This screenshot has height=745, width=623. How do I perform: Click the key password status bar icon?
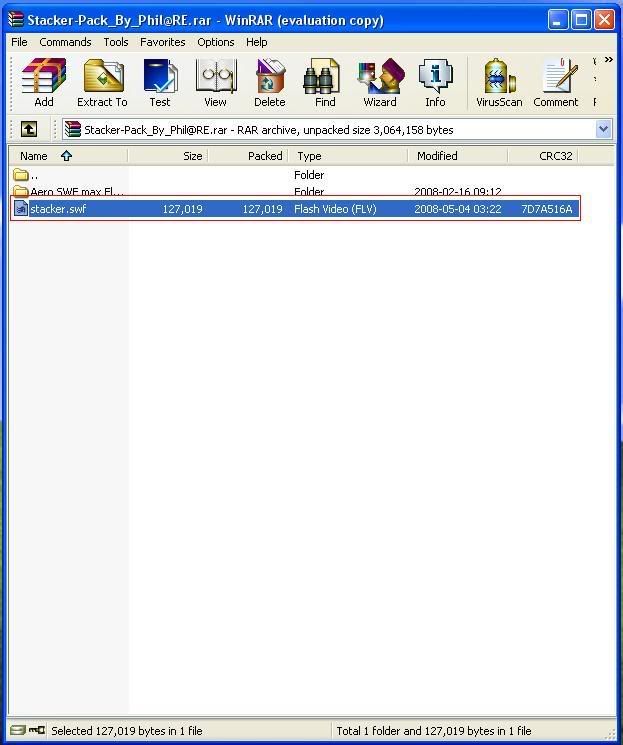tap(37, 730)
